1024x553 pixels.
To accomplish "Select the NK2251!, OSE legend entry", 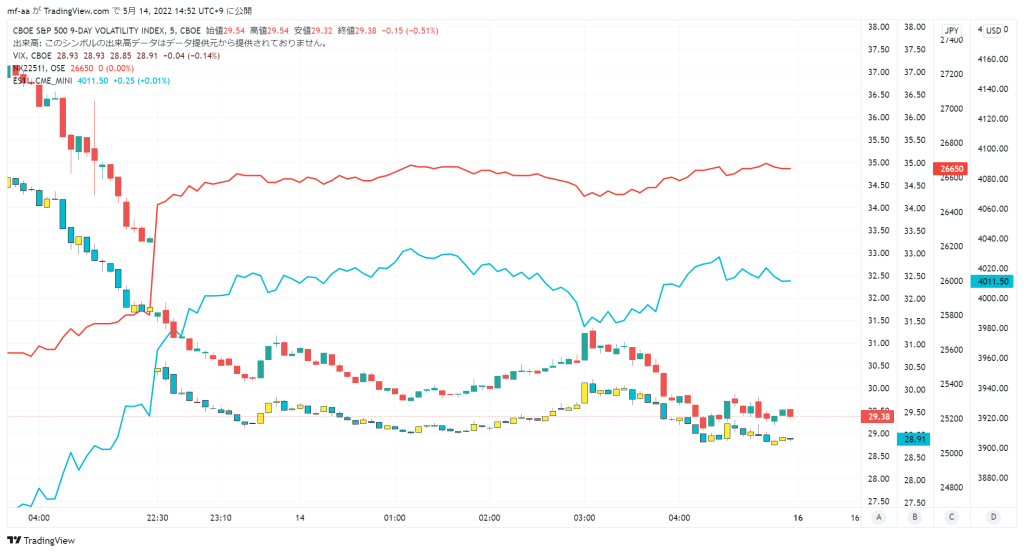I will click(x=39, y=69).
